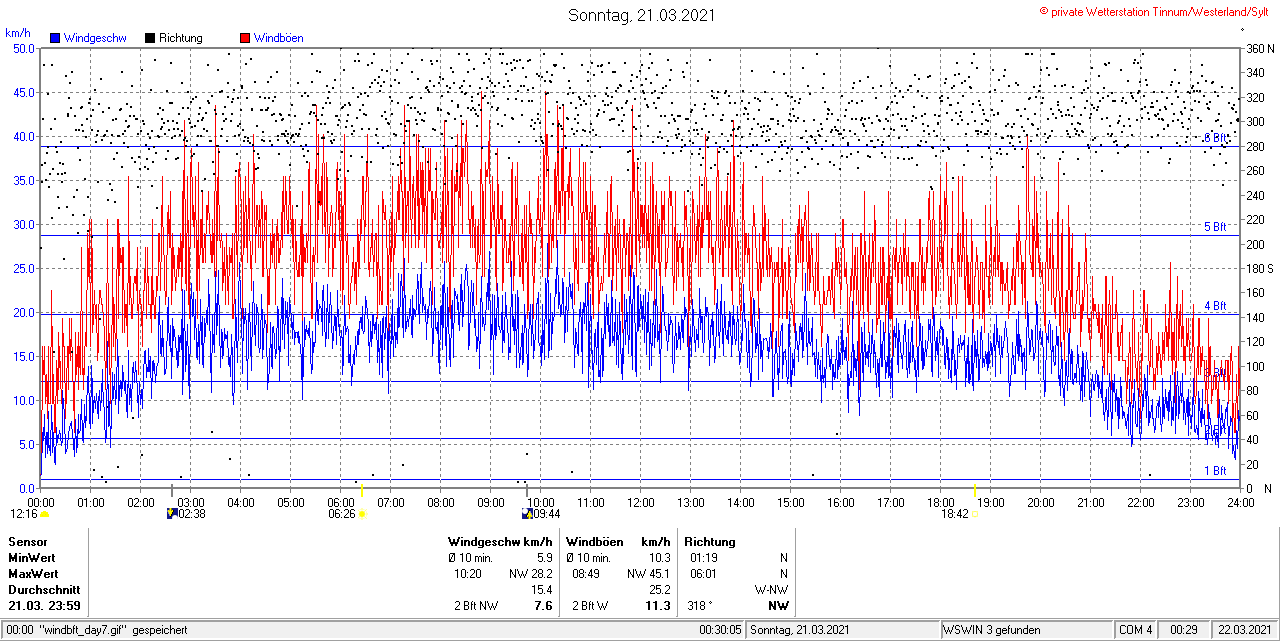1280x641 pixels.
Task: Click the yellow marker above 06:26 on time axis
Action: click(362, 490)
